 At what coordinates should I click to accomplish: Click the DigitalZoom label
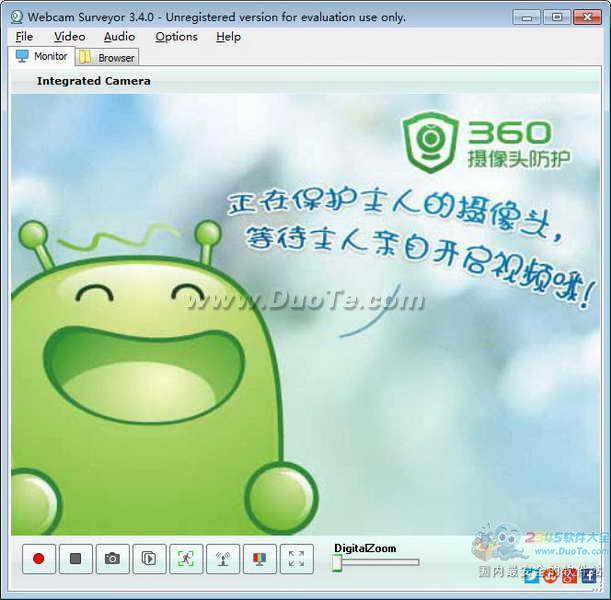click(x=365, y=548)
